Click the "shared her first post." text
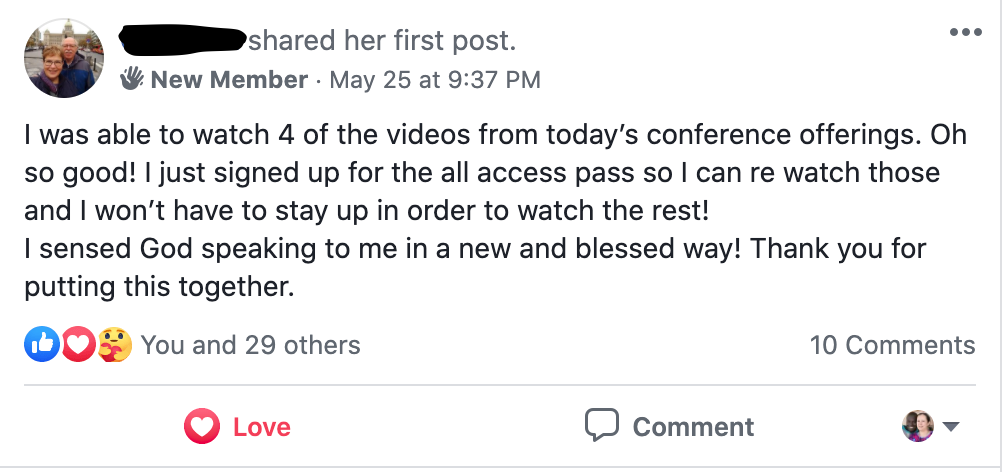This screenshot has height=472, width=1002. click(382, 41)
